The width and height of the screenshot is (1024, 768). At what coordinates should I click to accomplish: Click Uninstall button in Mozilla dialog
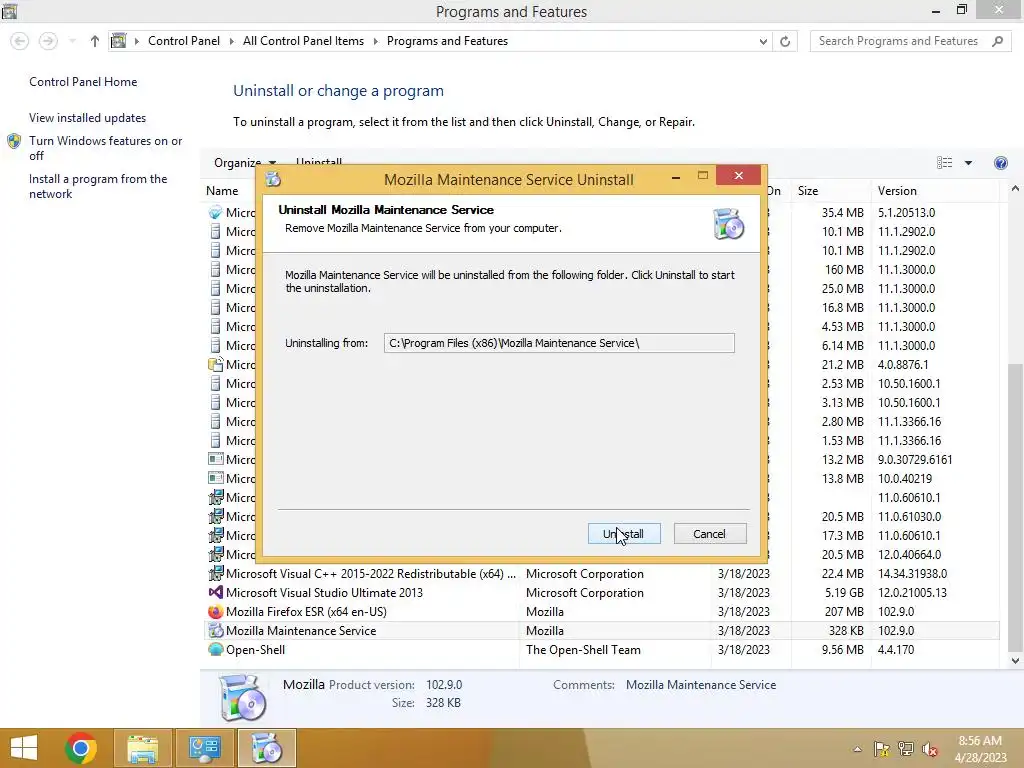point(624,534)
